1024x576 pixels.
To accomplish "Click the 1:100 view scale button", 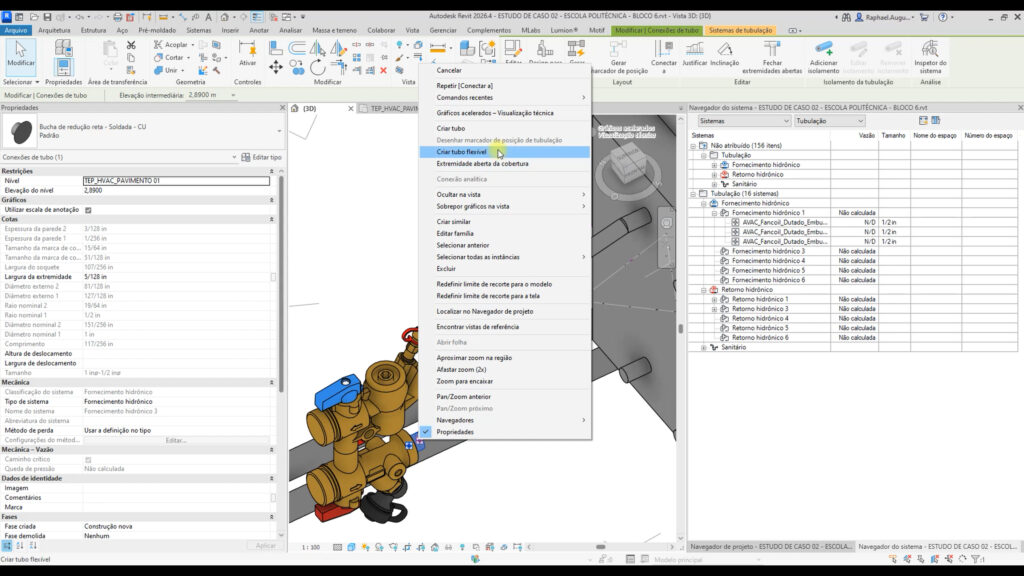I will 311,547.
